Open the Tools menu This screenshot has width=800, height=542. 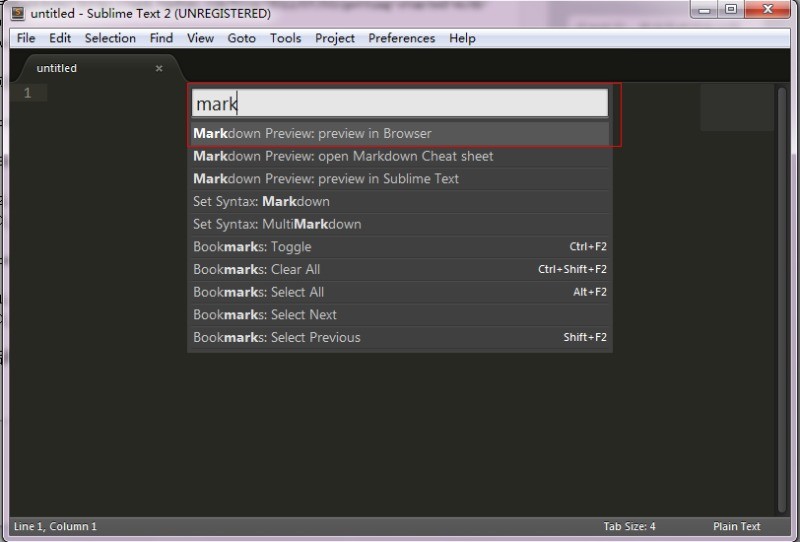[285, 38]
